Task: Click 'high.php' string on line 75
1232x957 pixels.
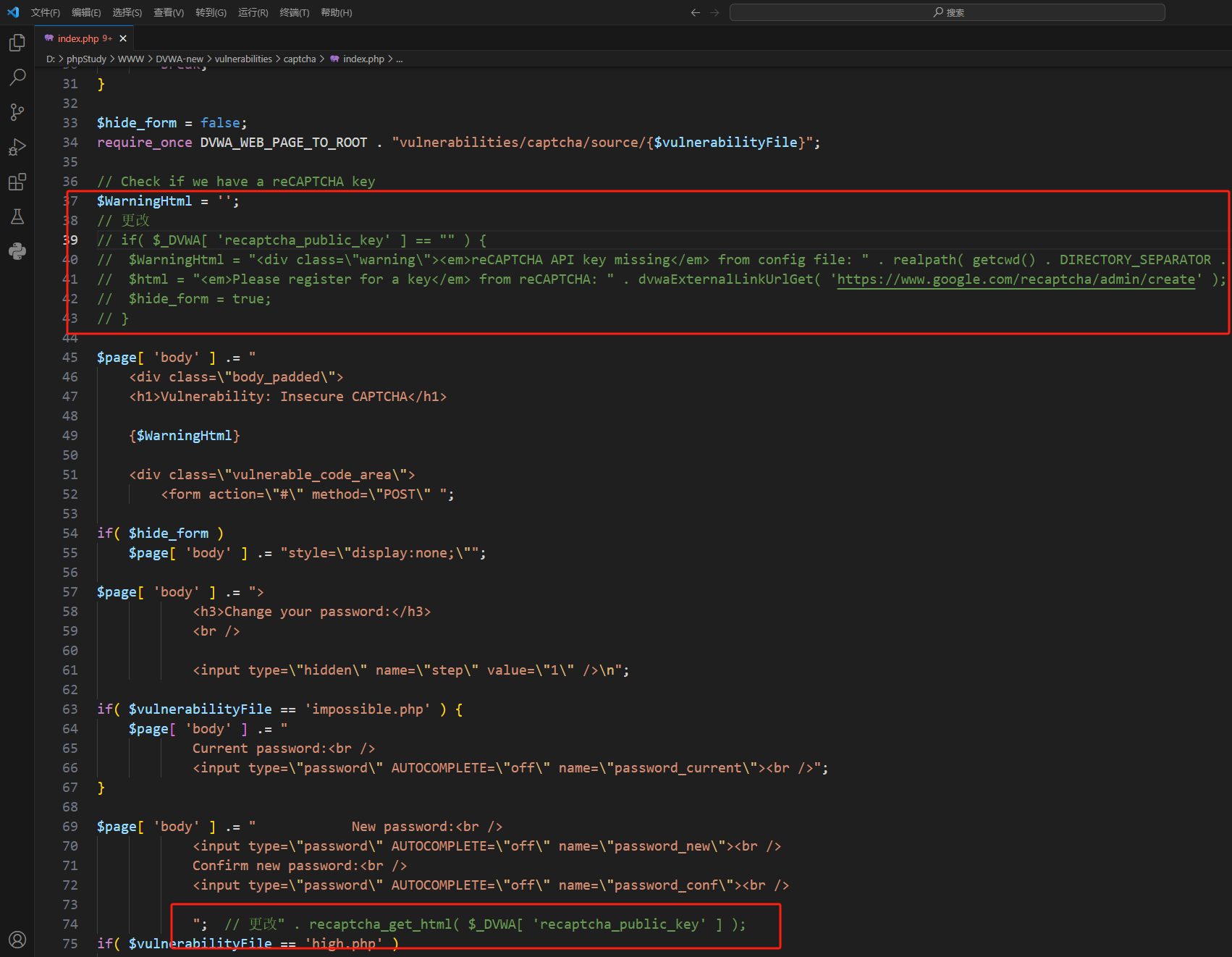Action: [x=344, y=944]
